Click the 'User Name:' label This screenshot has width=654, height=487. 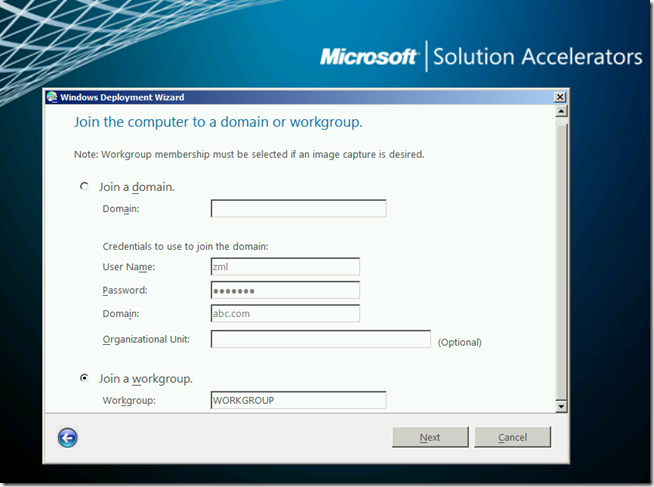[129, 267]
